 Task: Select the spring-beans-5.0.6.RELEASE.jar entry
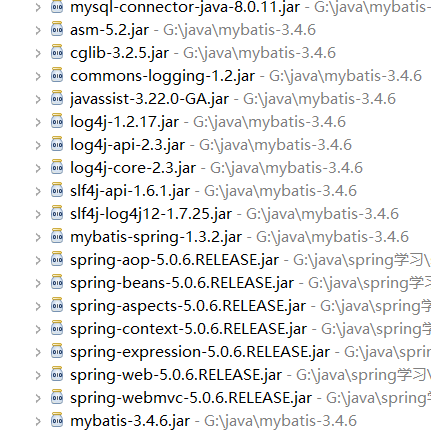[182, 283]
